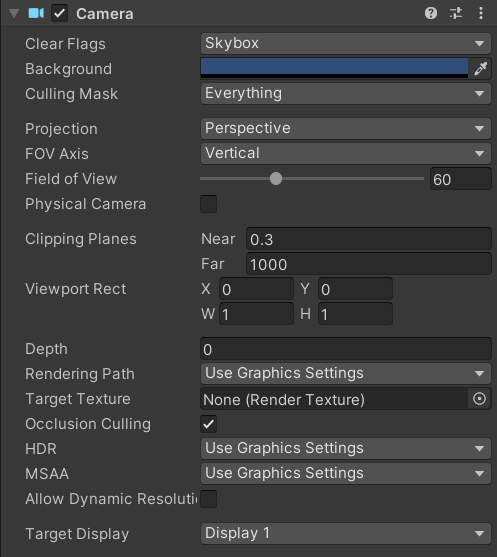The width and height of the screenshot is (497, 557).
Task: Click the blue Background color swatch
Action: tap(334, 68)
